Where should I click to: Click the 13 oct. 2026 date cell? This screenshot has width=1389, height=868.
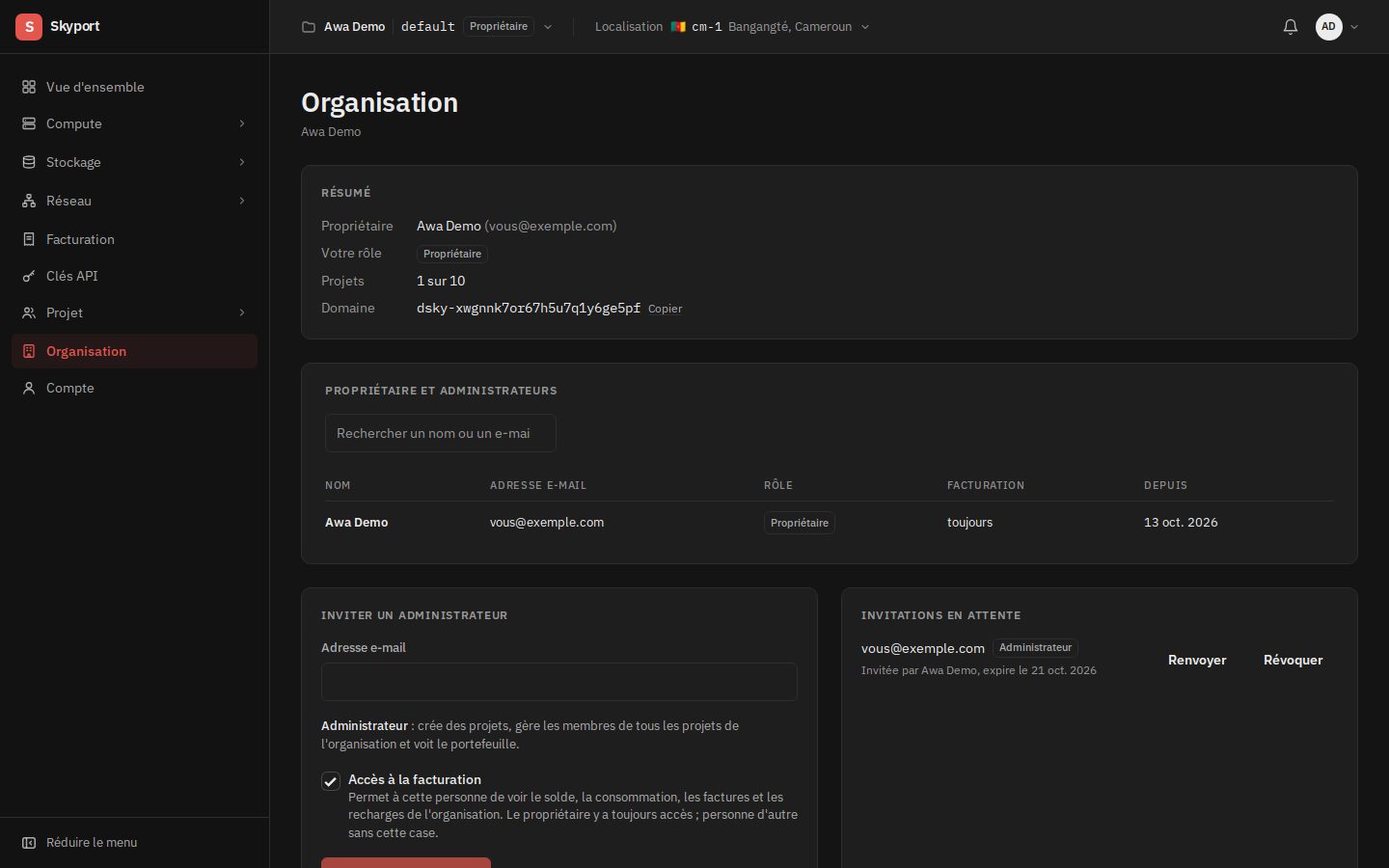[x=1181, y=523]
